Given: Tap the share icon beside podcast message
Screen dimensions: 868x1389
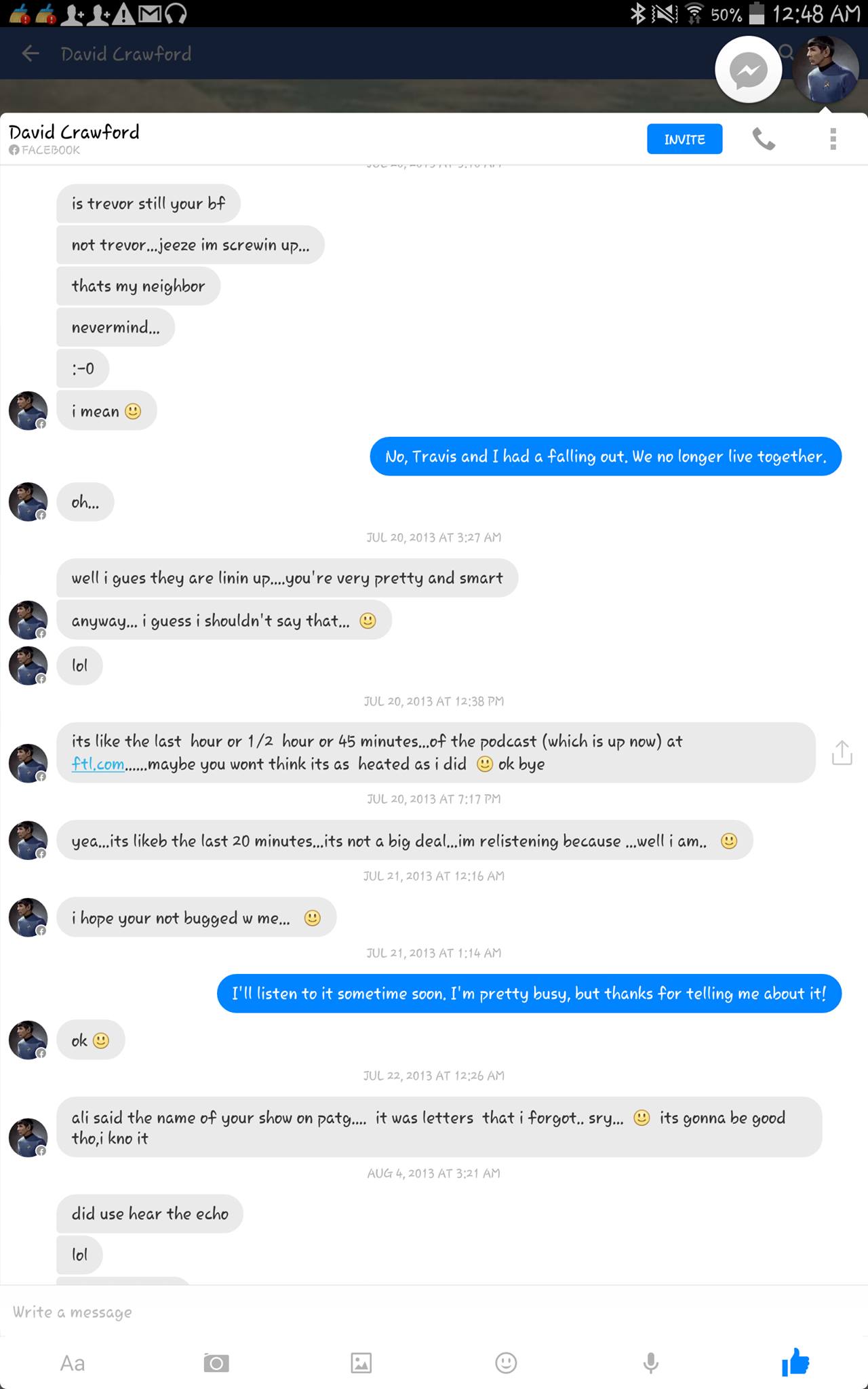Looking at the screenshot, I should pyautogui.click(x=842, y=753).
